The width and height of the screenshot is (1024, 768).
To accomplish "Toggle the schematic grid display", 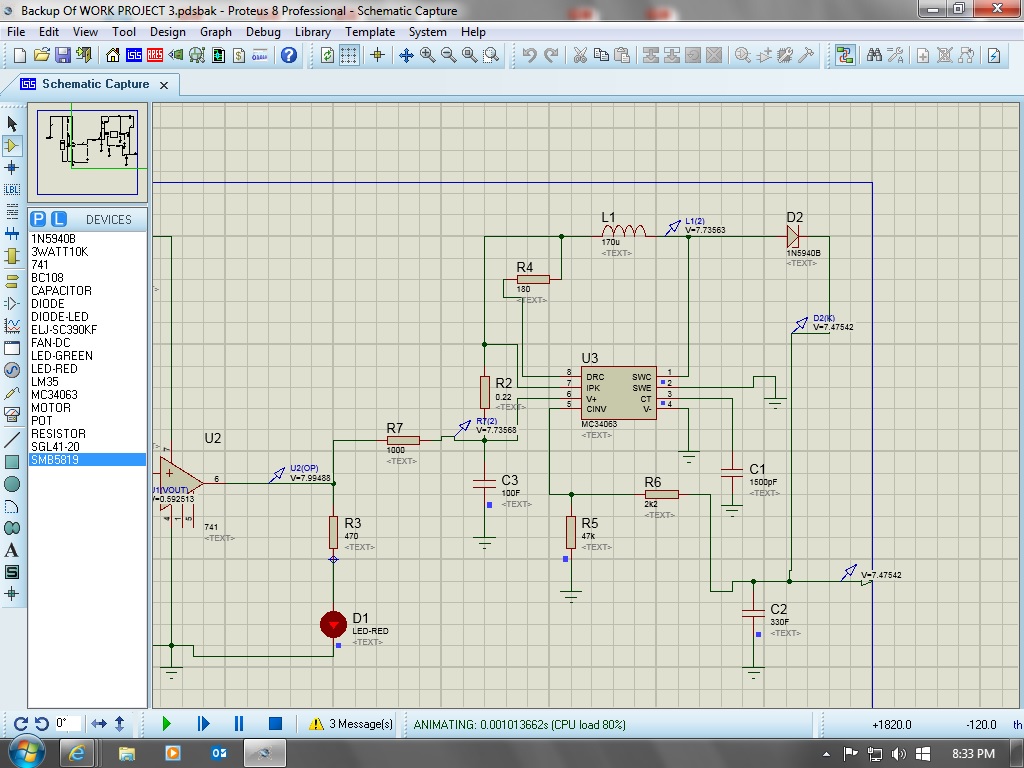I will pos(349,55).
